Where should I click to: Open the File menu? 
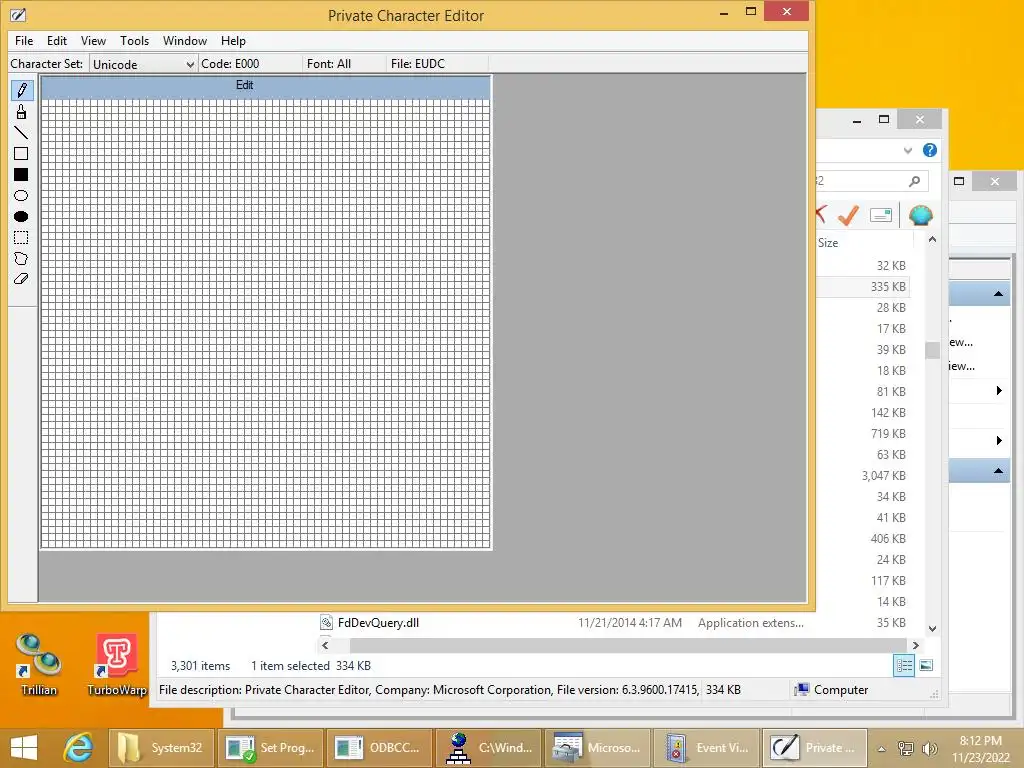(24, 40)
